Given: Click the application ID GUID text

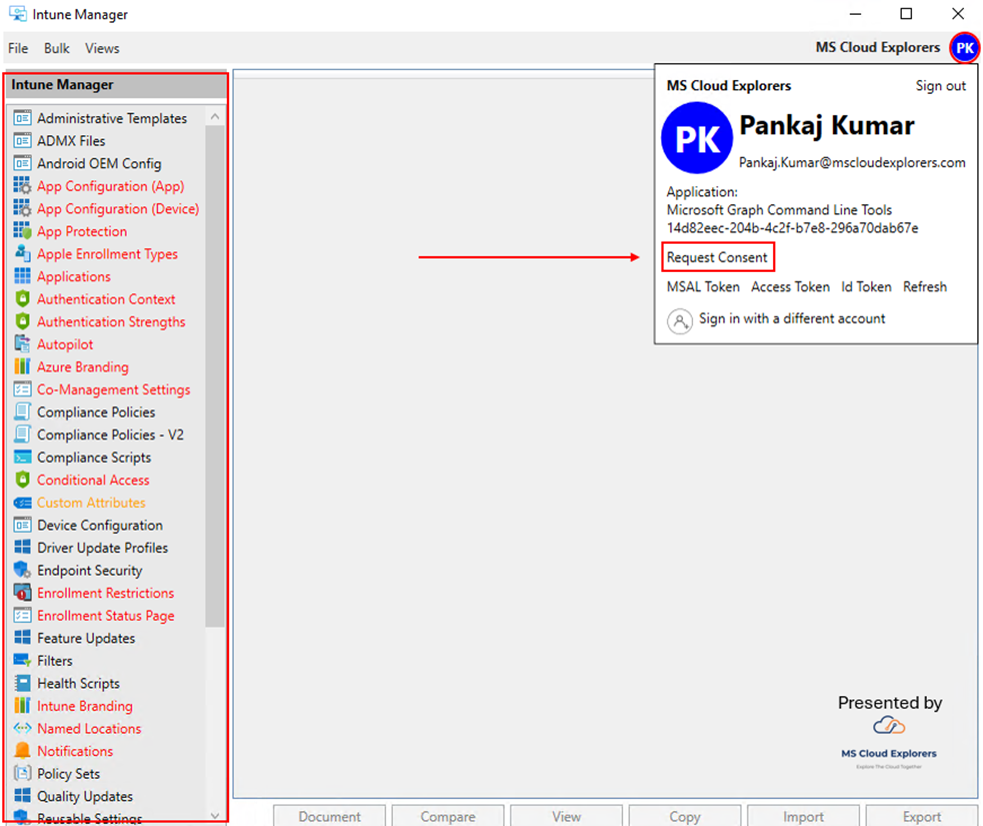Looking at the screenshot, I should pyautogui.click(x=792, y=227).
